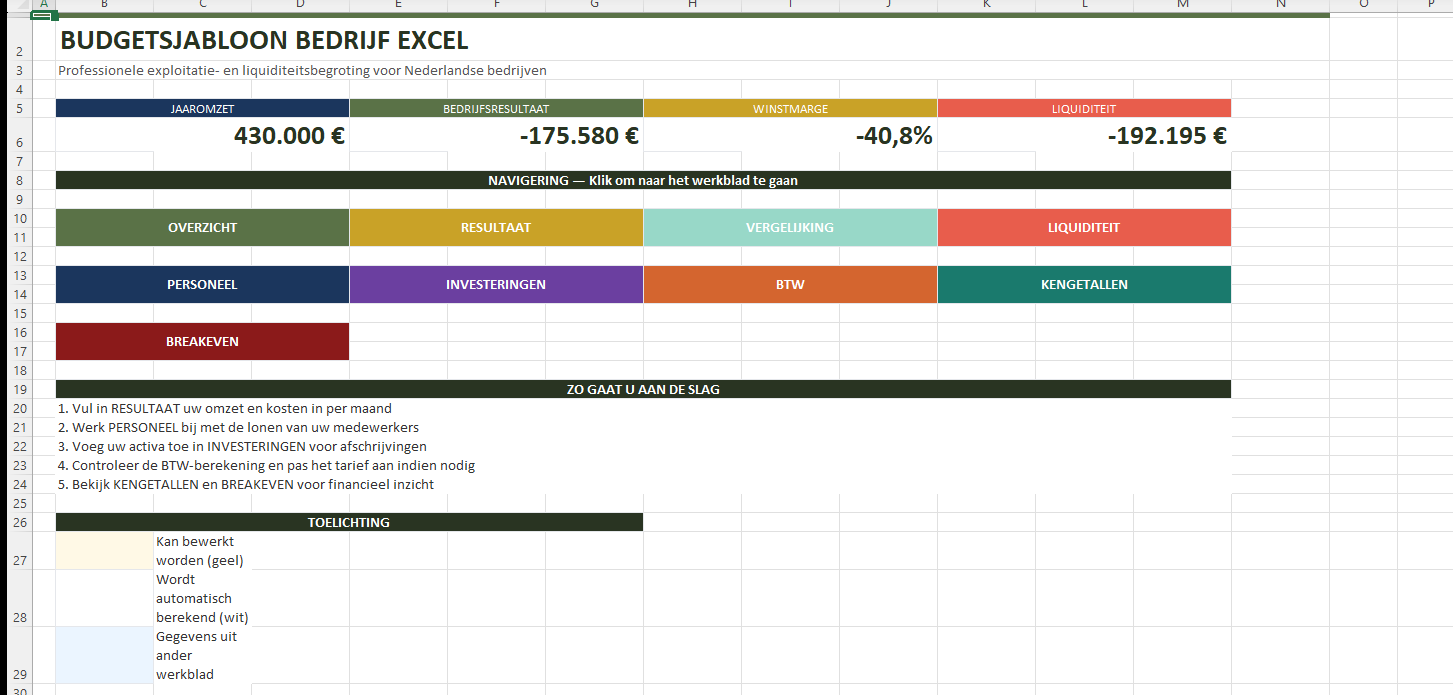The width and height of the screenshot is (1453, 695).
Task: Select the yellow editable legend swatch
Action: [x=104, y=551]
